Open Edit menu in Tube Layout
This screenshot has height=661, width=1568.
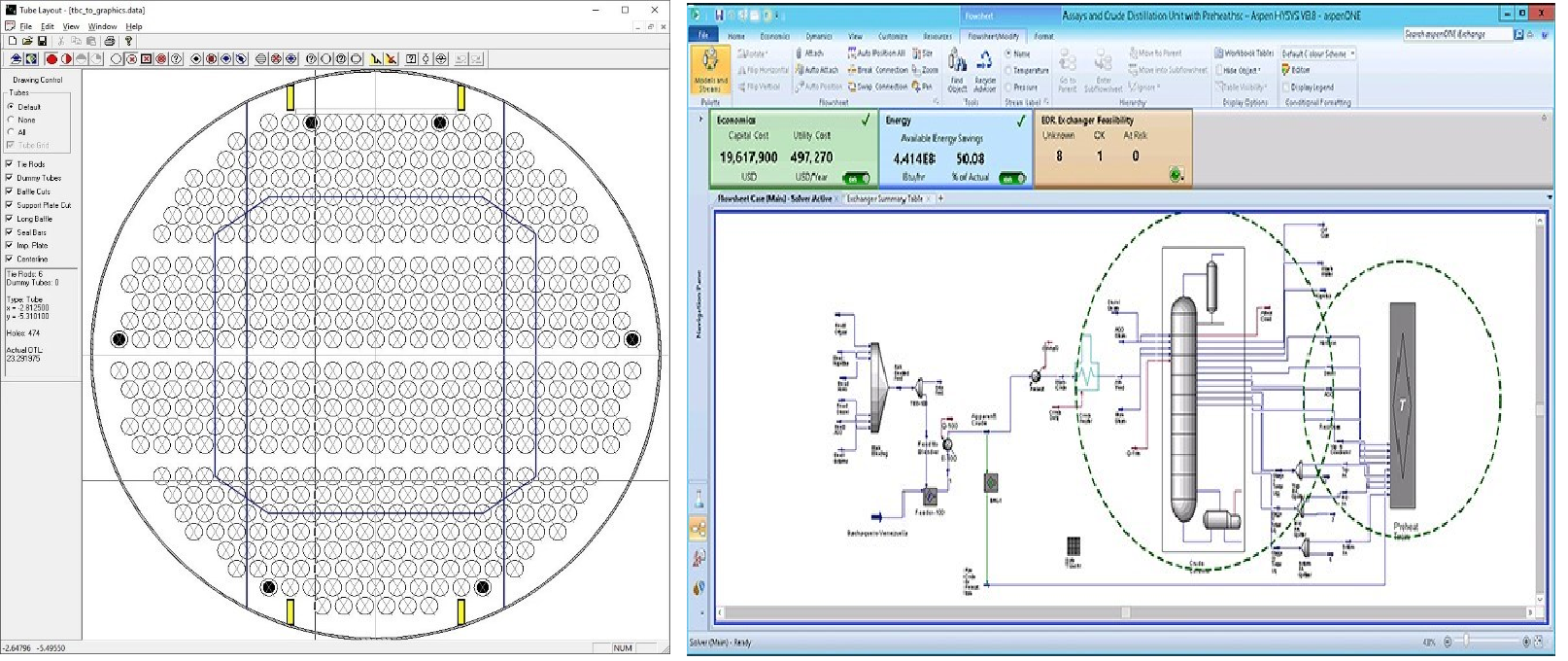(x=48, y=26)
